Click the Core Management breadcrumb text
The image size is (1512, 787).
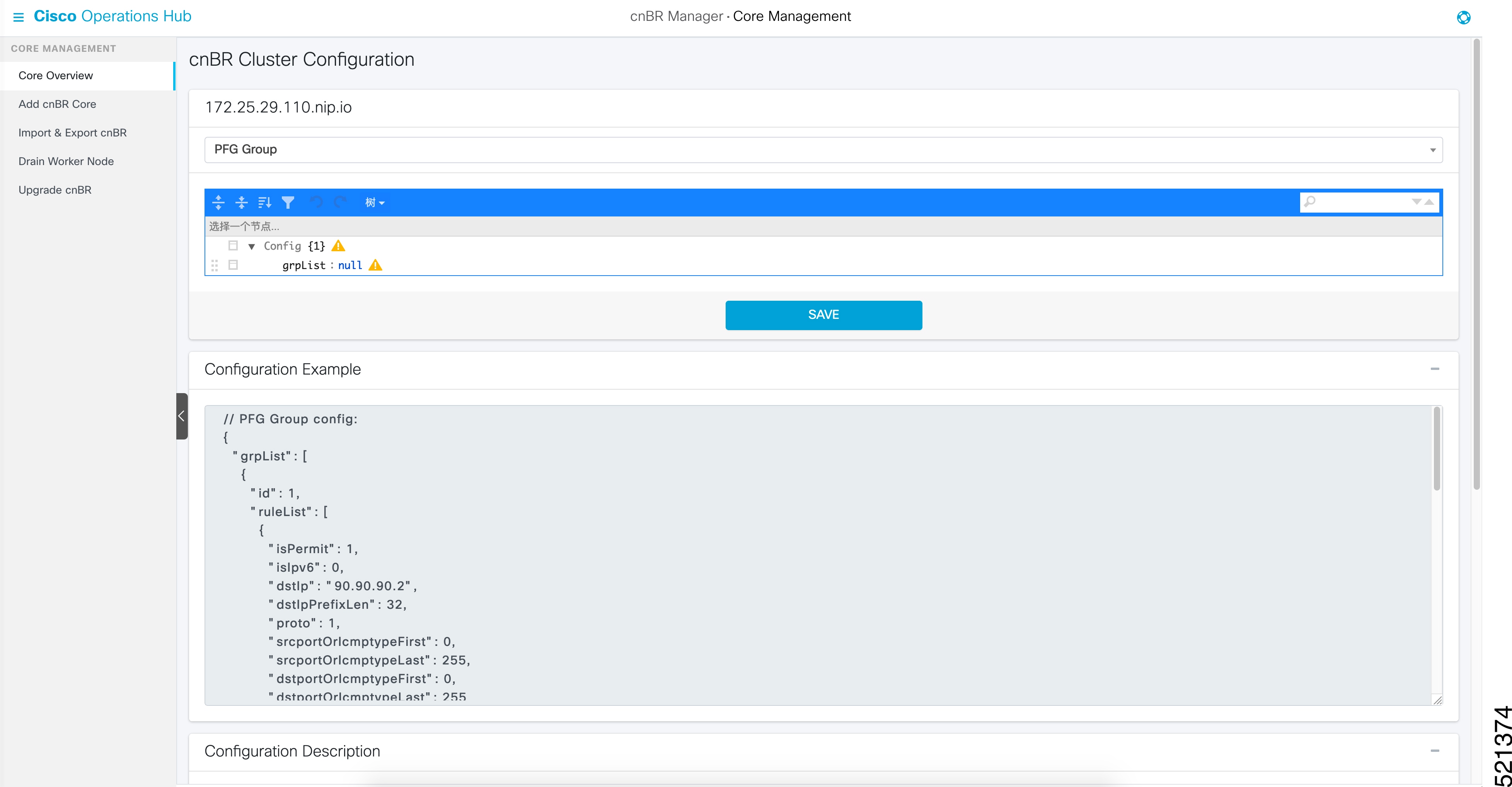(792, 17)
